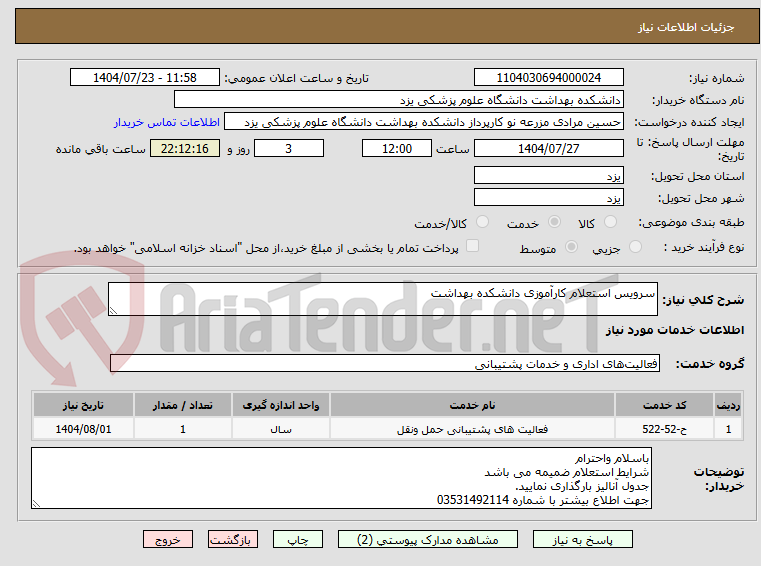Screen dimensions: 761x566
Task: Click the توضیحات خریدار notes textarea
Action: tap(341, 478)
